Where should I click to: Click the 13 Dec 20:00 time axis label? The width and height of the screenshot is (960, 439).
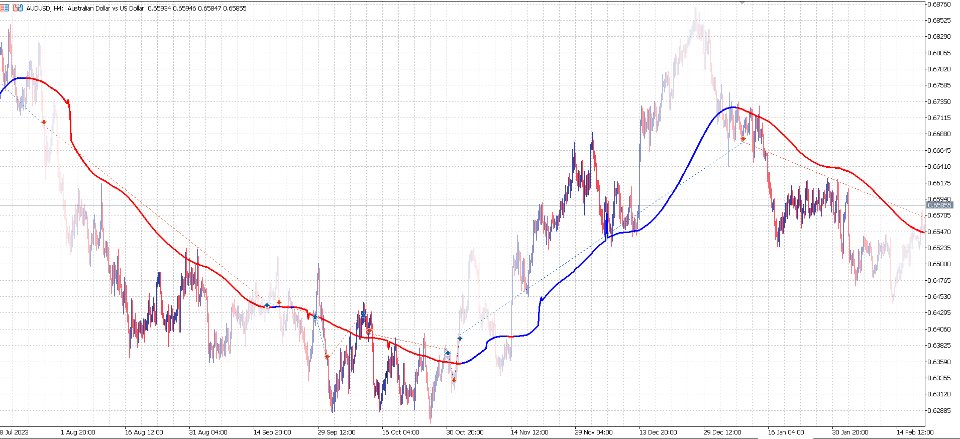[657, 432]
